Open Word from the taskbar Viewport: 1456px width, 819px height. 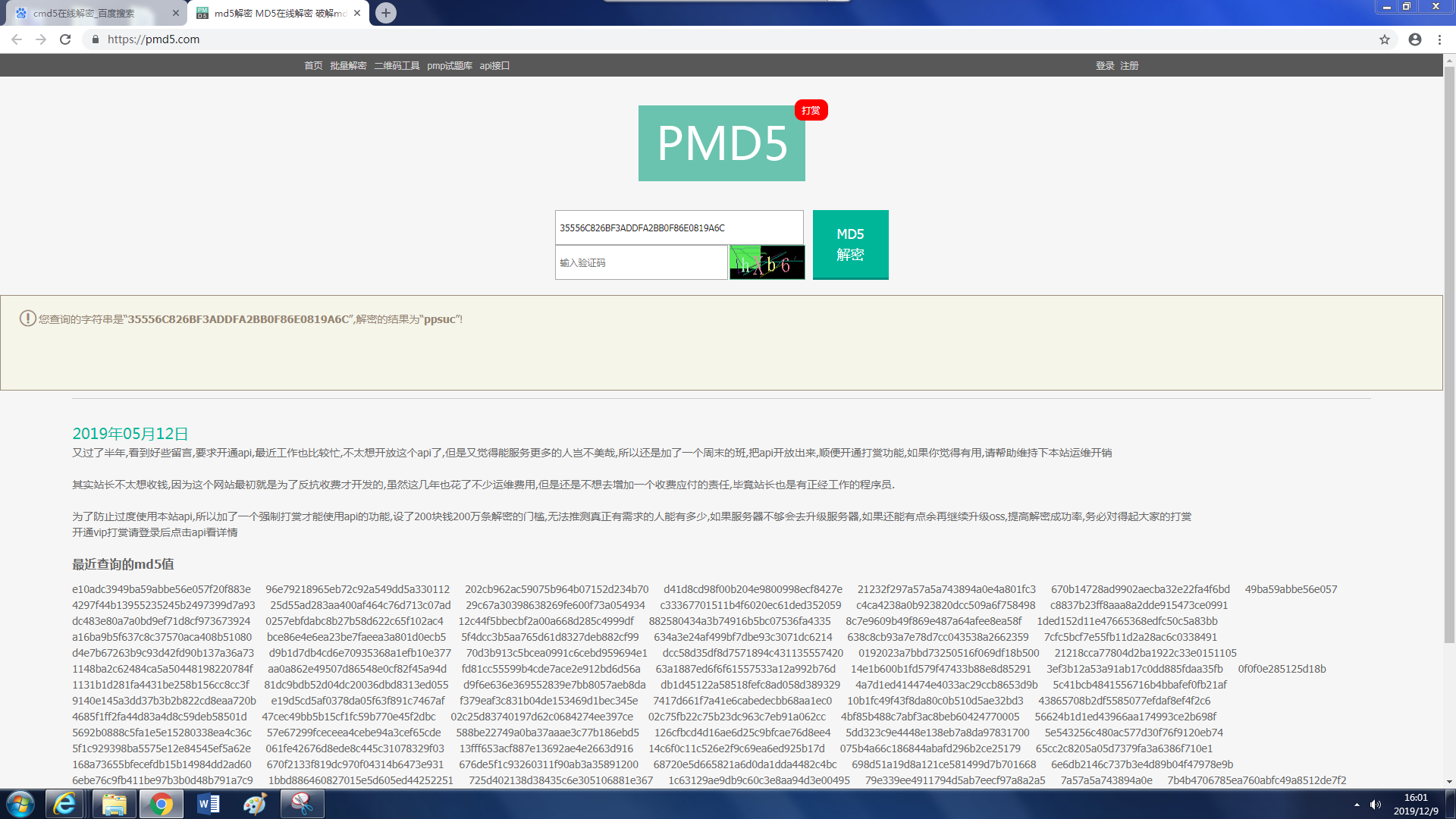[208, 804]
